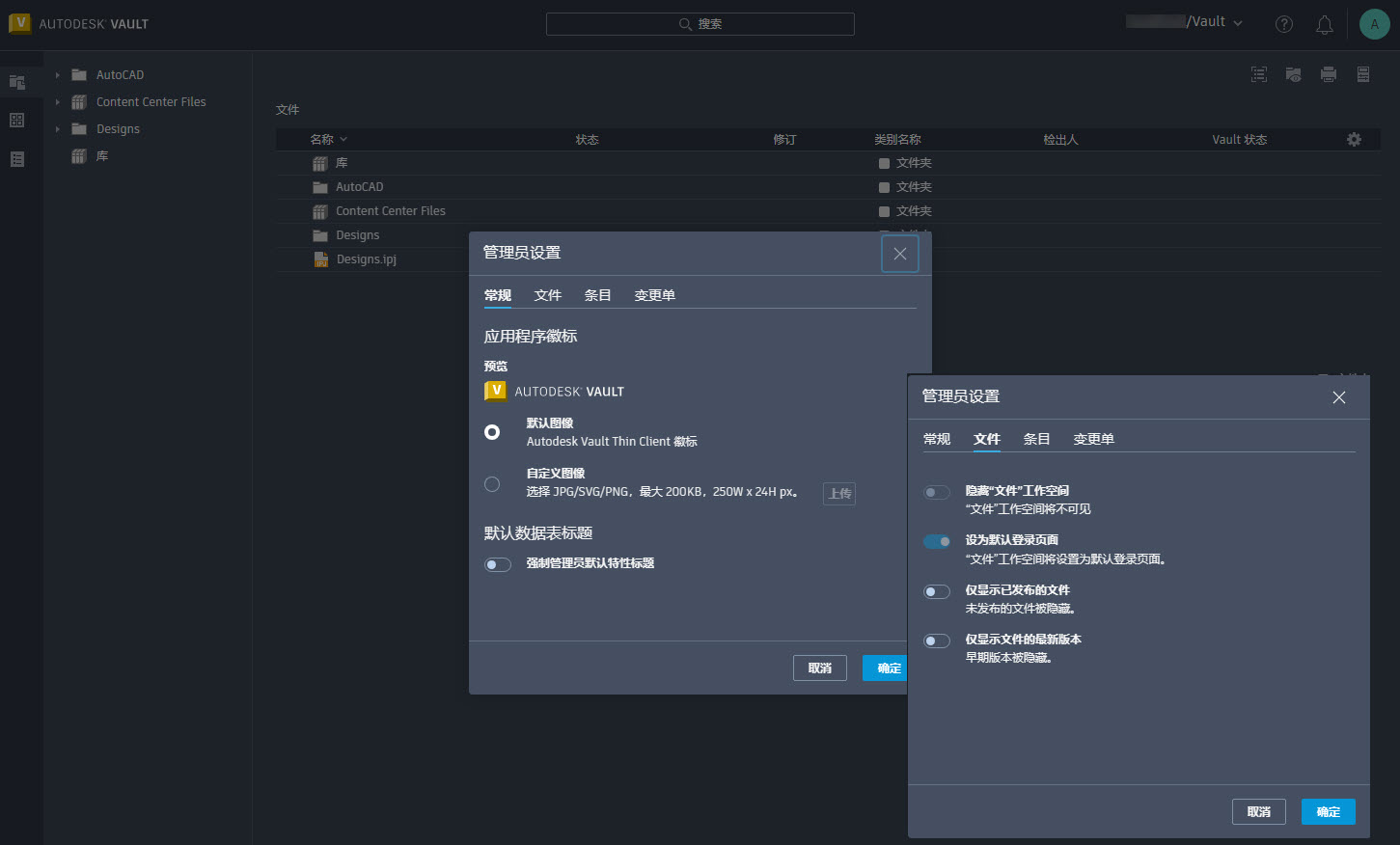Screen dimensions: 1400x845
Task: Click the 库 library icon in the tree
Action: (79, 156)
